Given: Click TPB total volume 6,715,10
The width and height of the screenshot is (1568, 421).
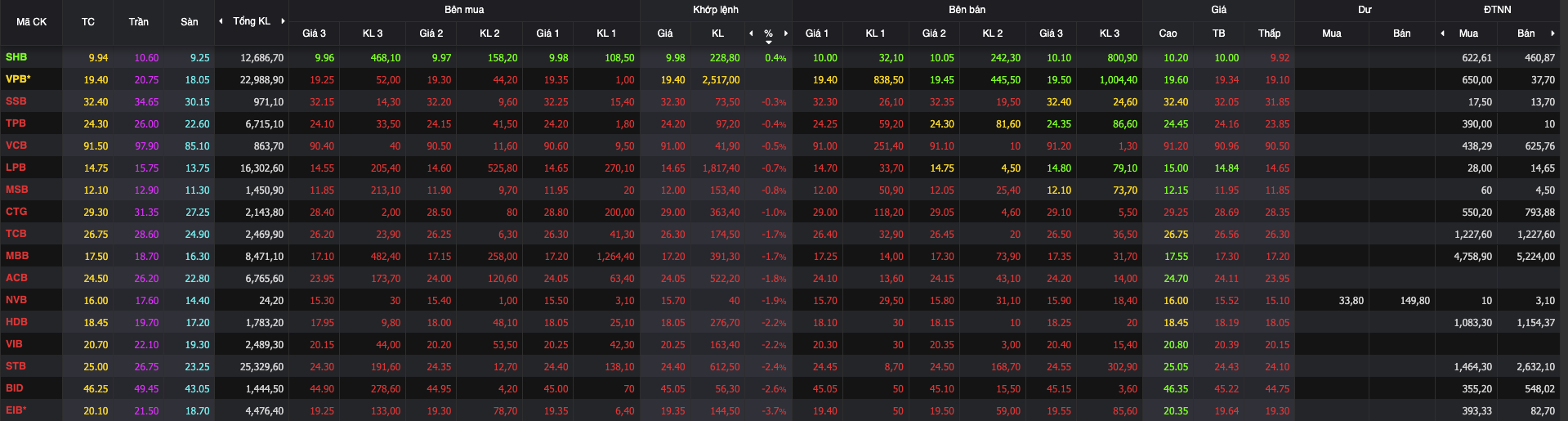Looking at the screenshot, I should [265, 124].
